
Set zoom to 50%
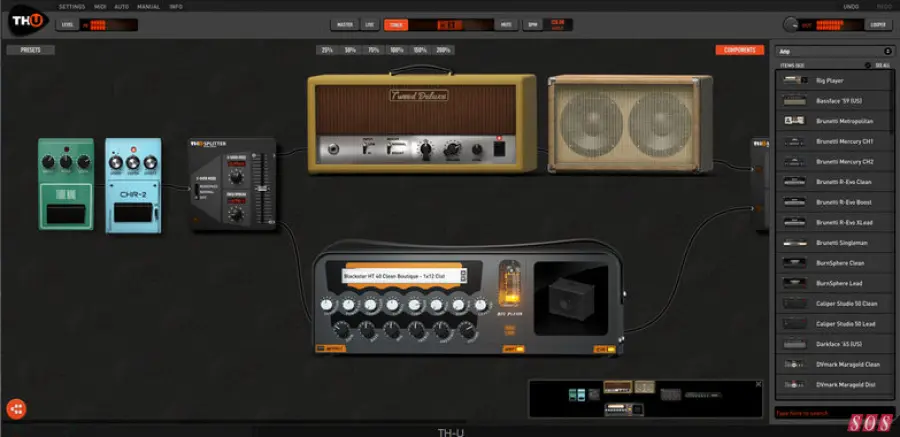[350, 50]
